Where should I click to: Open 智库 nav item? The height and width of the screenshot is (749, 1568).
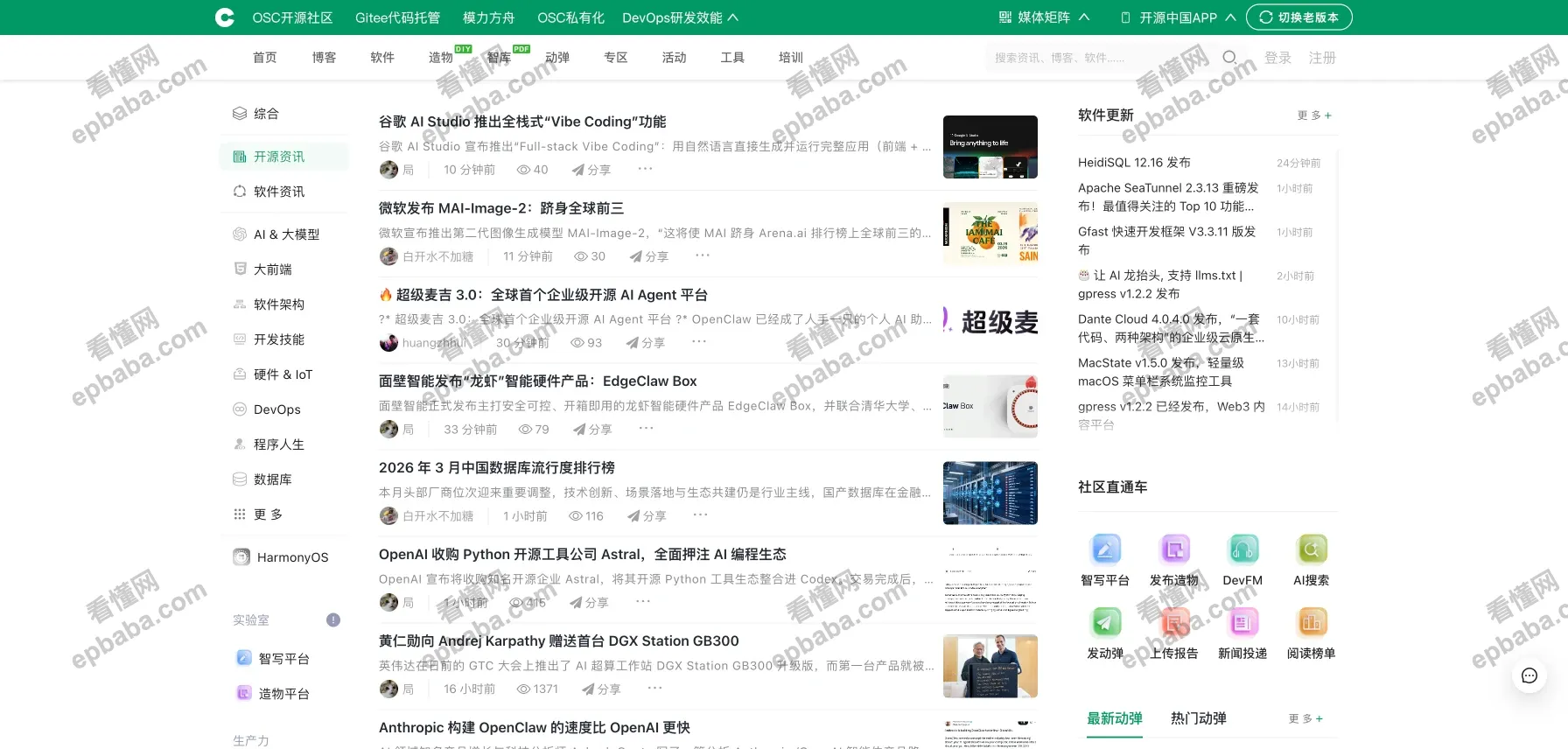(499, 58)
